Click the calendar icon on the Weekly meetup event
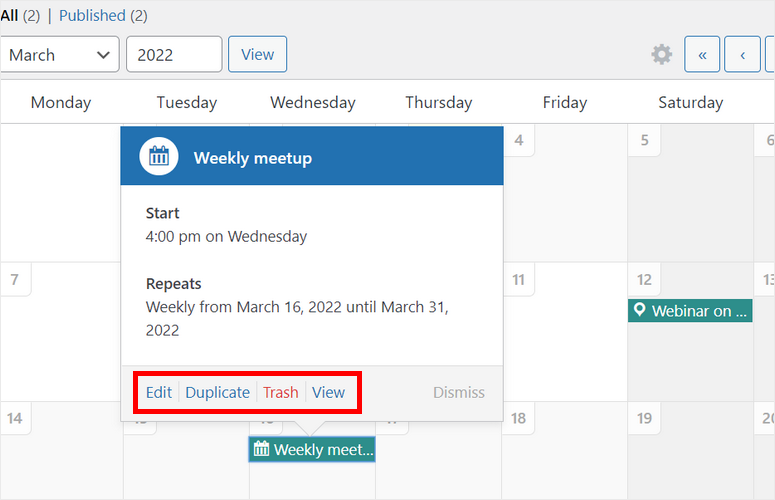This screenshot has width=775, height=500. [262, 450]
